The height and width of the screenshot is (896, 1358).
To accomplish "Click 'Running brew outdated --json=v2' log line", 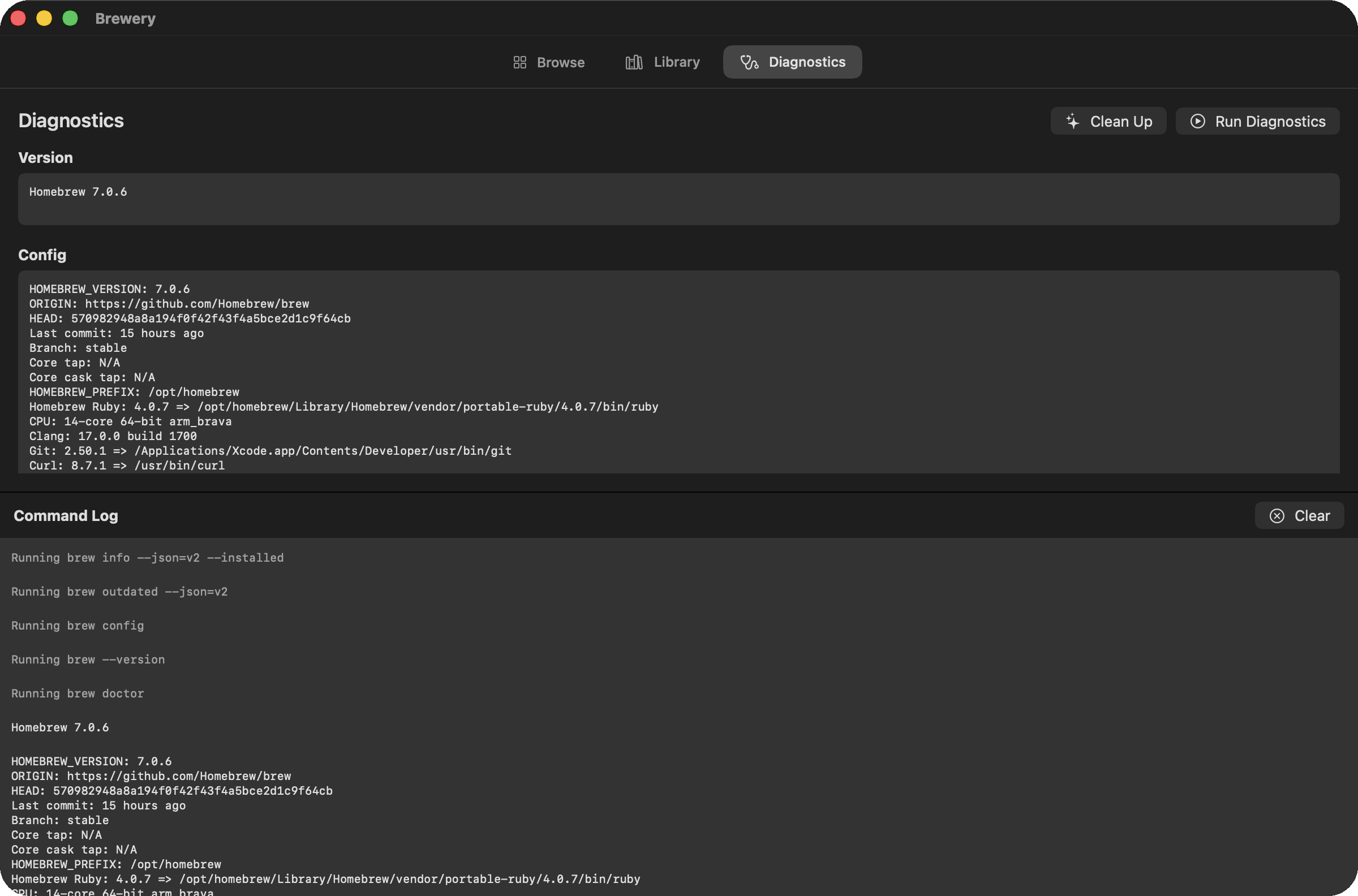I will [x=119, y=592].
